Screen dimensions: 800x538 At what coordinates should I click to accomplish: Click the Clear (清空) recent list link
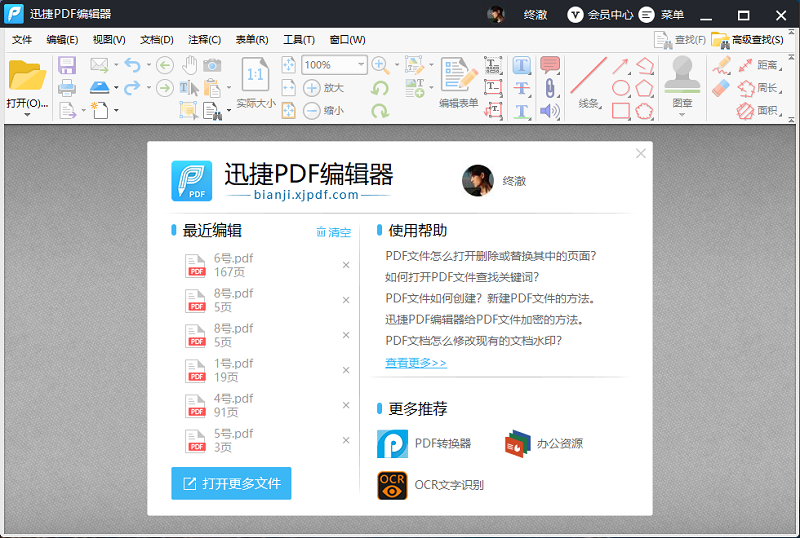click(334, 232)
